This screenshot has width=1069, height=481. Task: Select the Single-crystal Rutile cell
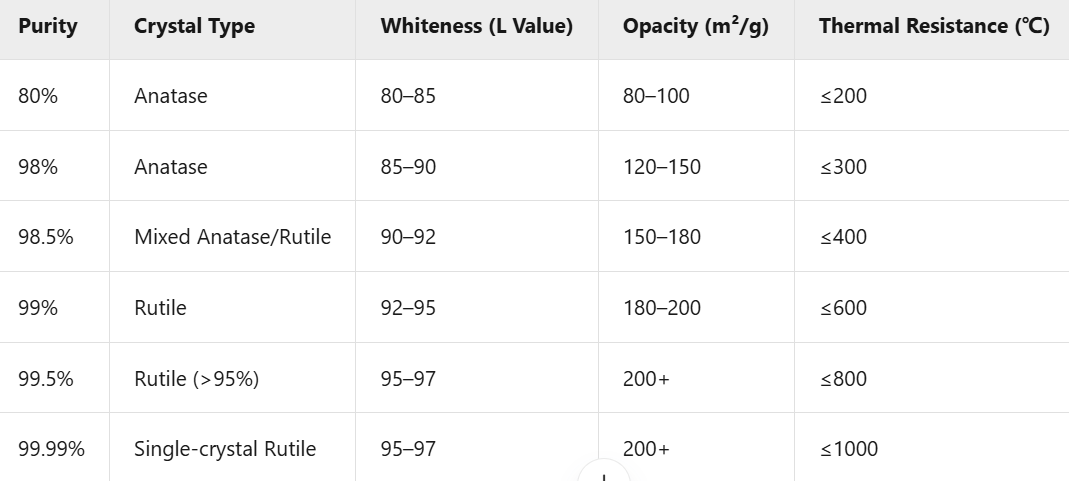225,449
